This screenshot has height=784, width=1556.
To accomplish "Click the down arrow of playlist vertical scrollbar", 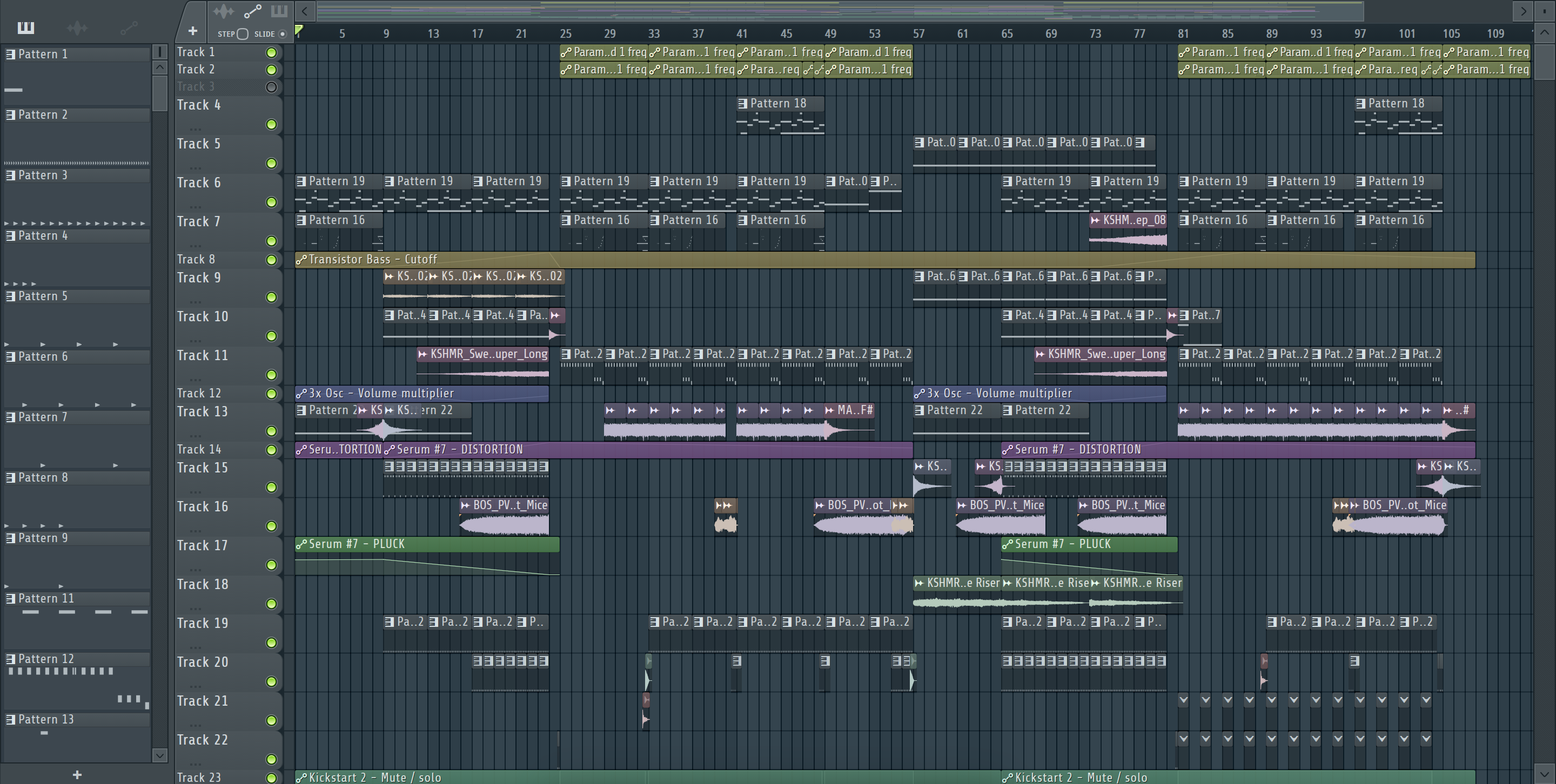I will click(1545, 773).
